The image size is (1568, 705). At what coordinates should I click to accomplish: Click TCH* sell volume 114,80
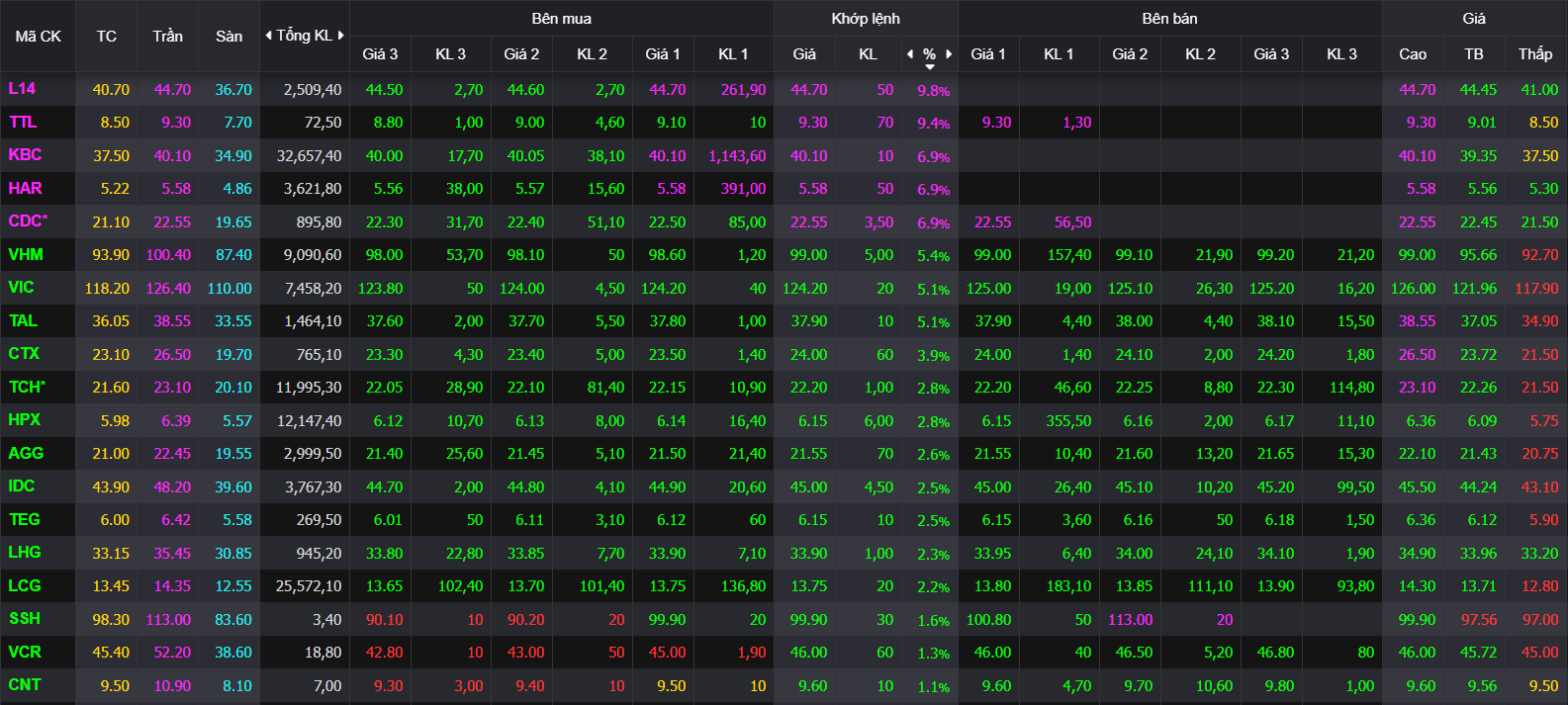1352,388
